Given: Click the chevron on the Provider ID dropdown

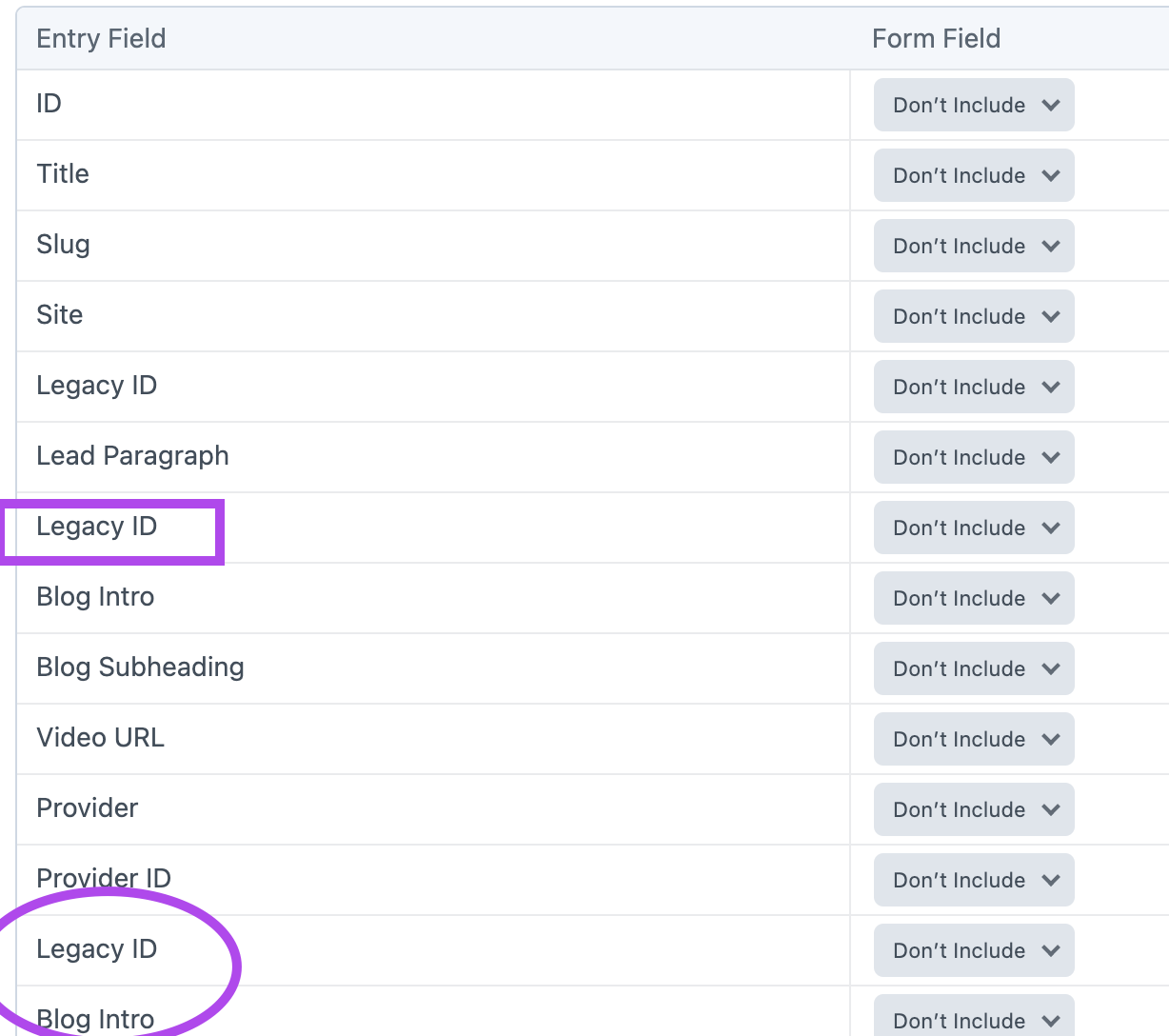Looking at the screenshot, I should pyautogui.click(x=1052, y=880).
